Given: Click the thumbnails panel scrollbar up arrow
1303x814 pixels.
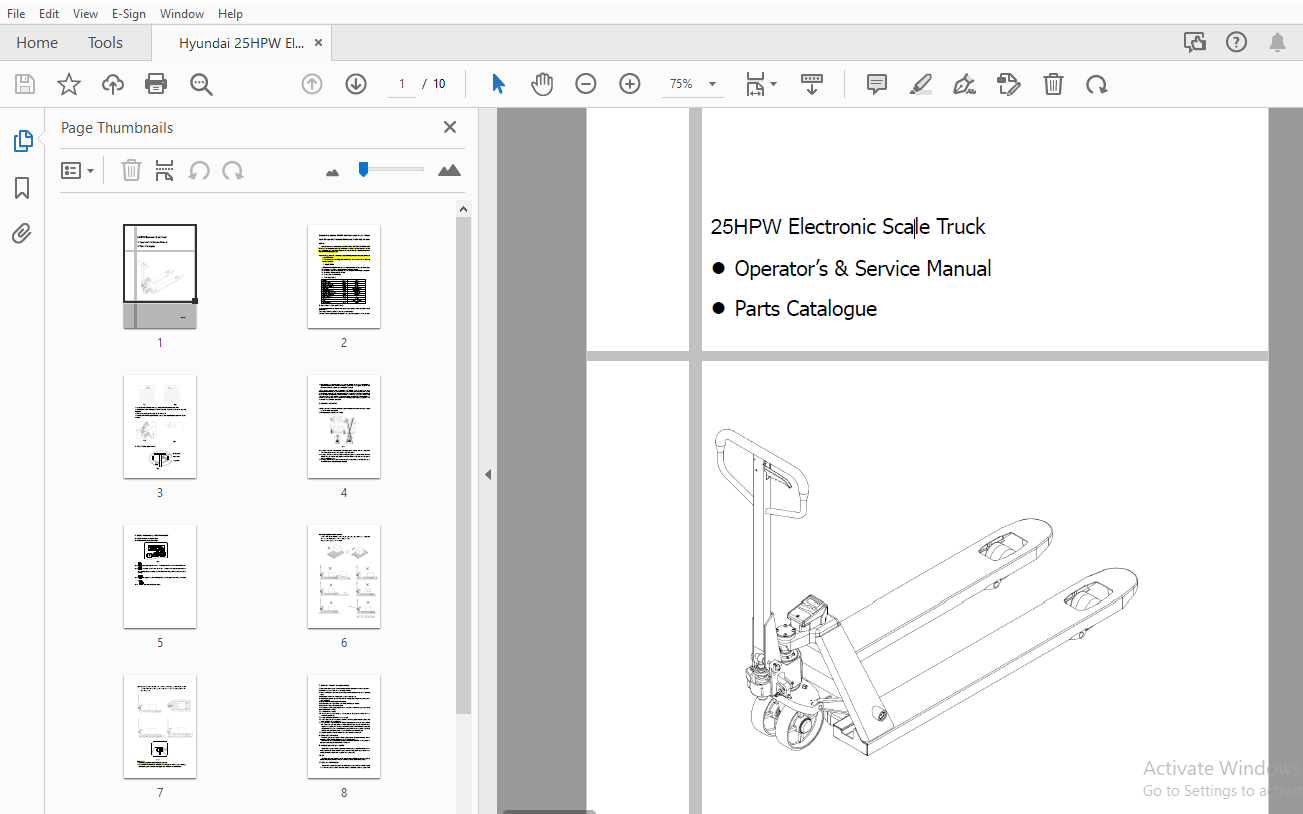Looking at the screenshot, I should 463,208.
